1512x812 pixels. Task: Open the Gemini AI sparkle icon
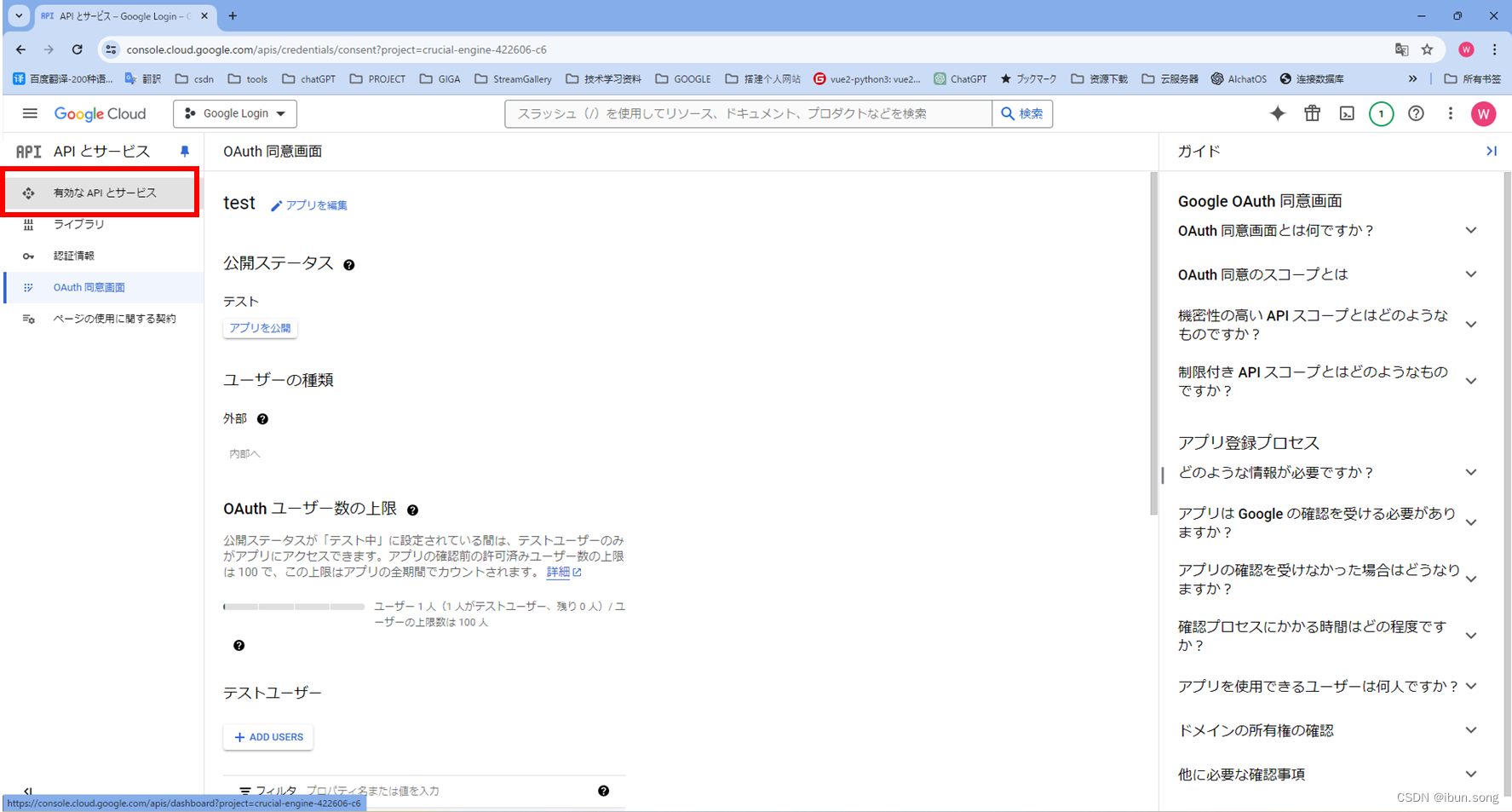(x=1277, y=113)
